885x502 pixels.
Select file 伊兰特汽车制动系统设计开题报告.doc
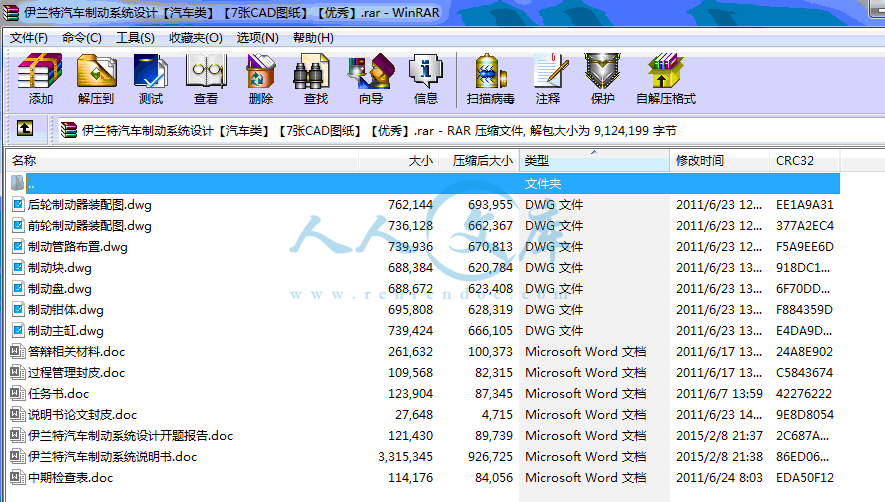pyautogui.click(x=130, y=435)
